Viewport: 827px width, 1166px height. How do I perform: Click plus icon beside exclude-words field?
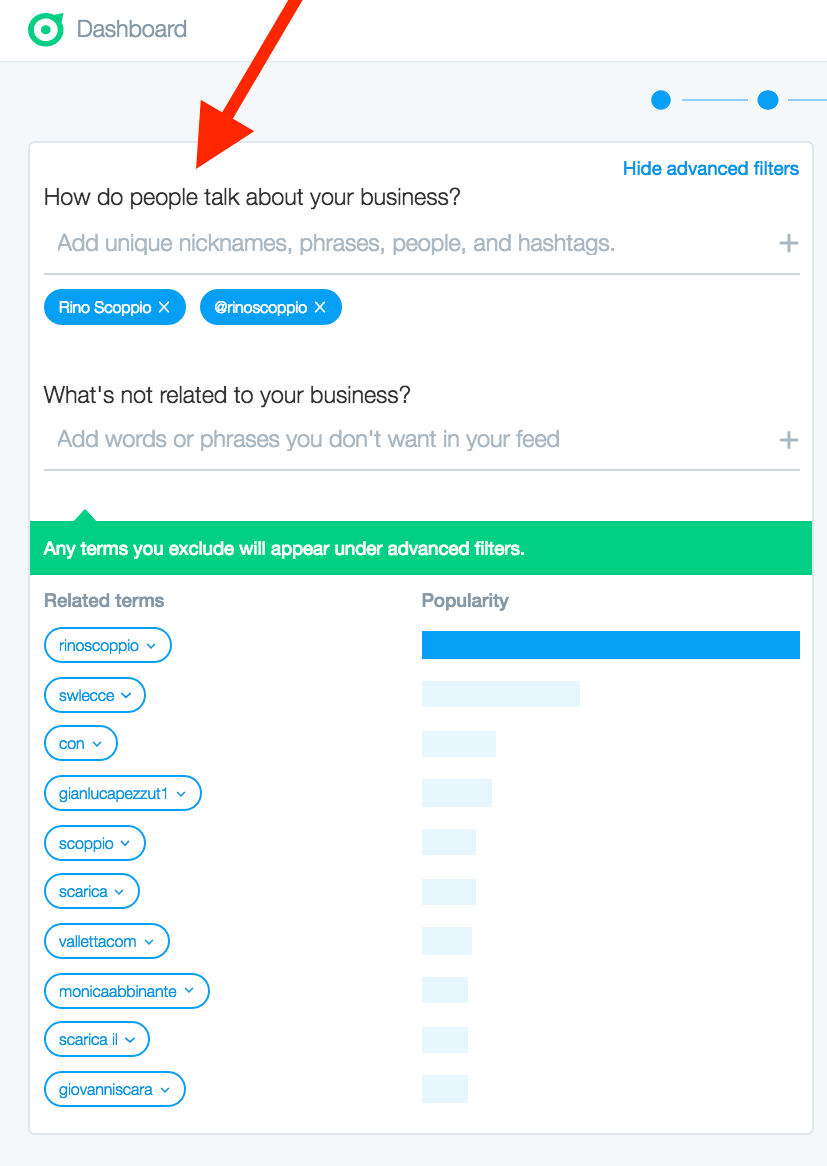tap(788, 440)
